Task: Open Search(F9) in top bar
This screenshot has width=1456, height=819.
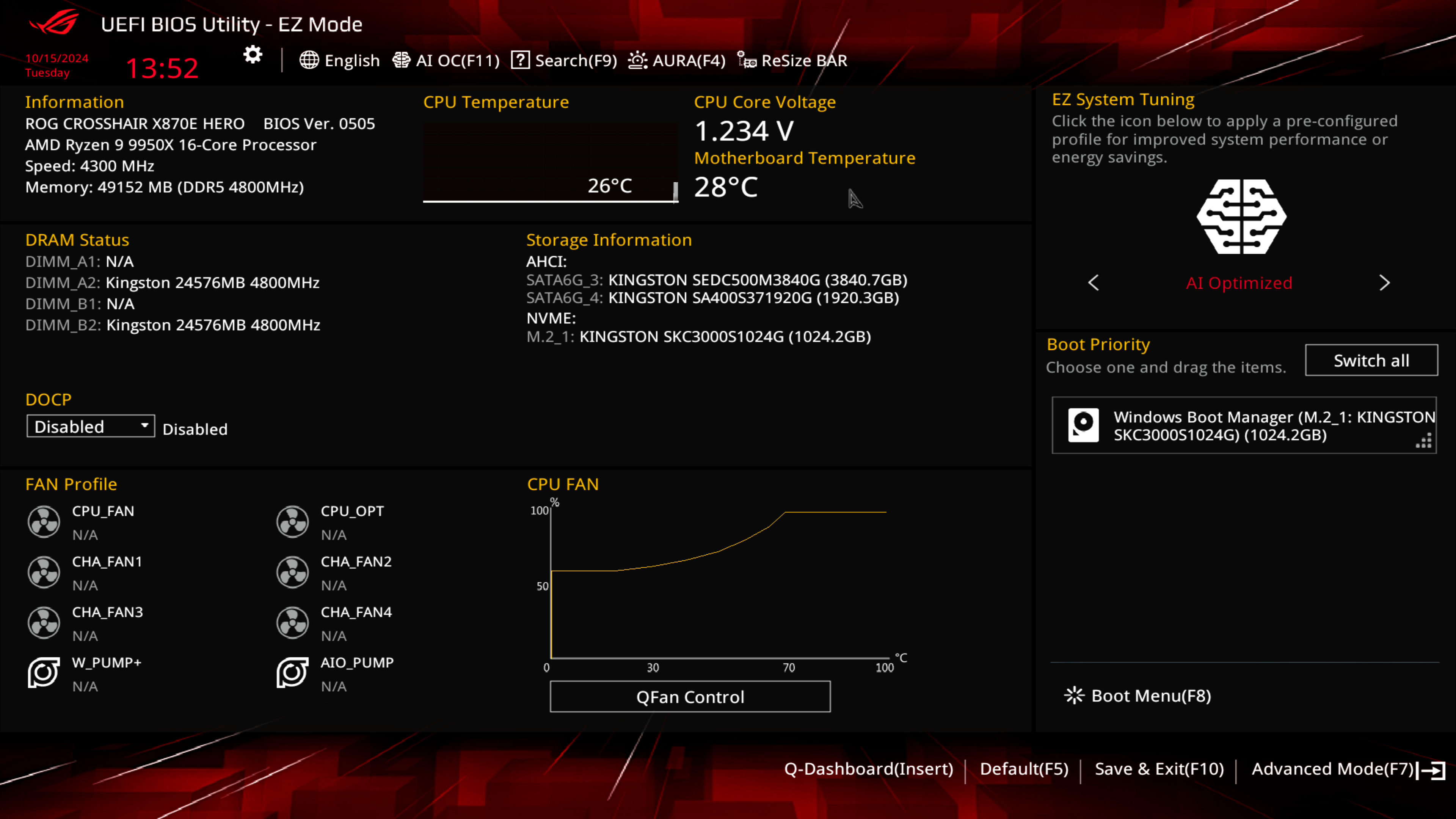Action: (564, 61)
